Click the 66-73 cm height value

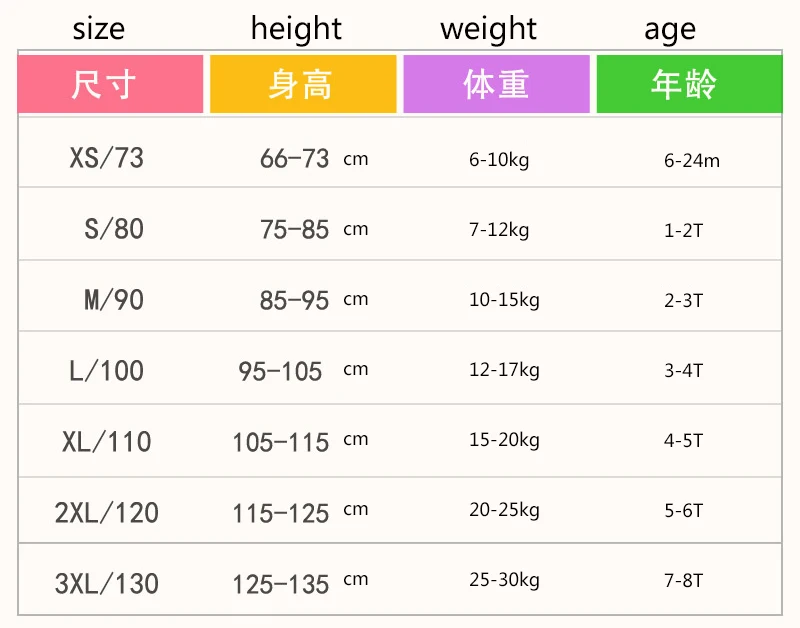(314, 159)
